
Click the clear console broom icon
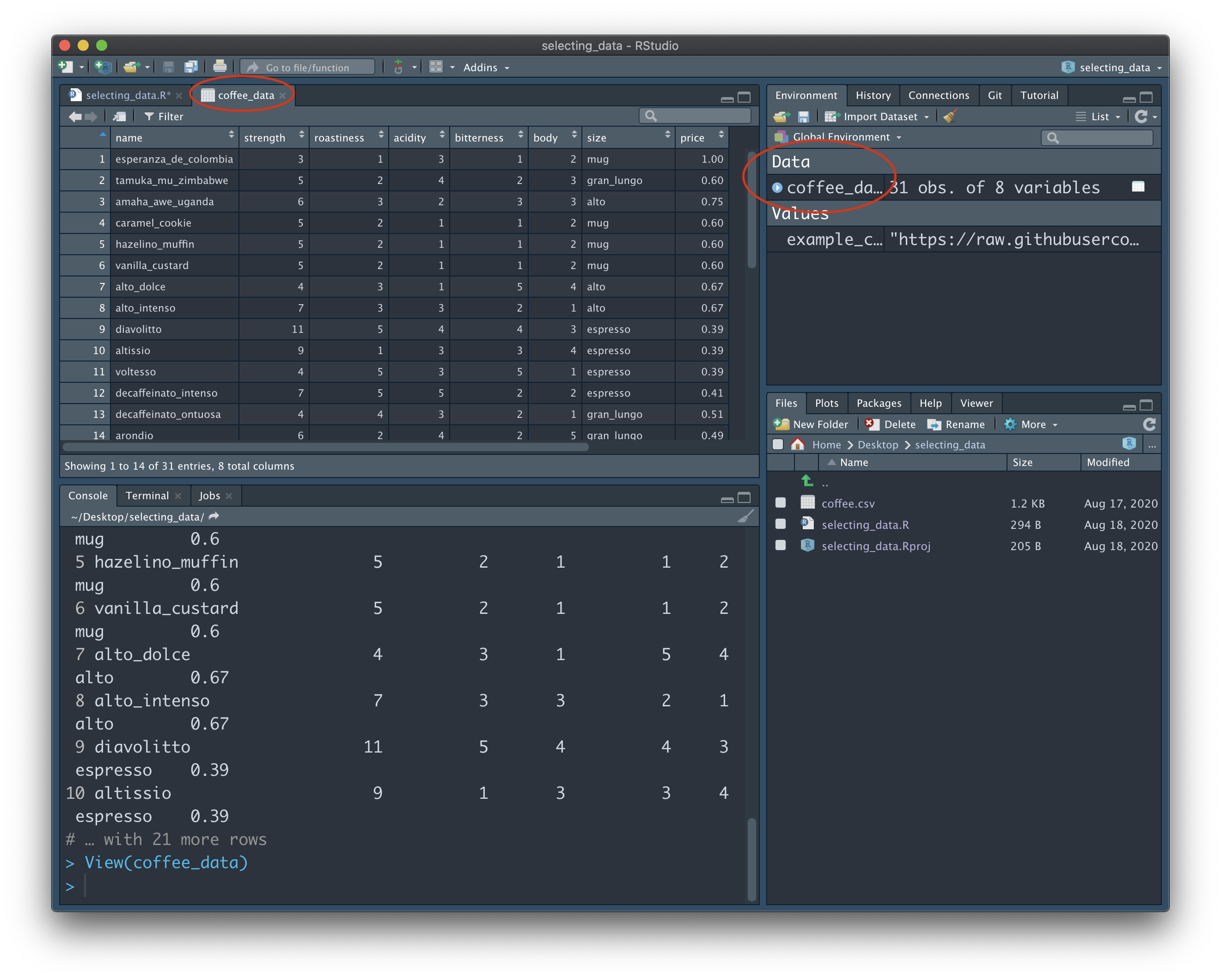745,517
